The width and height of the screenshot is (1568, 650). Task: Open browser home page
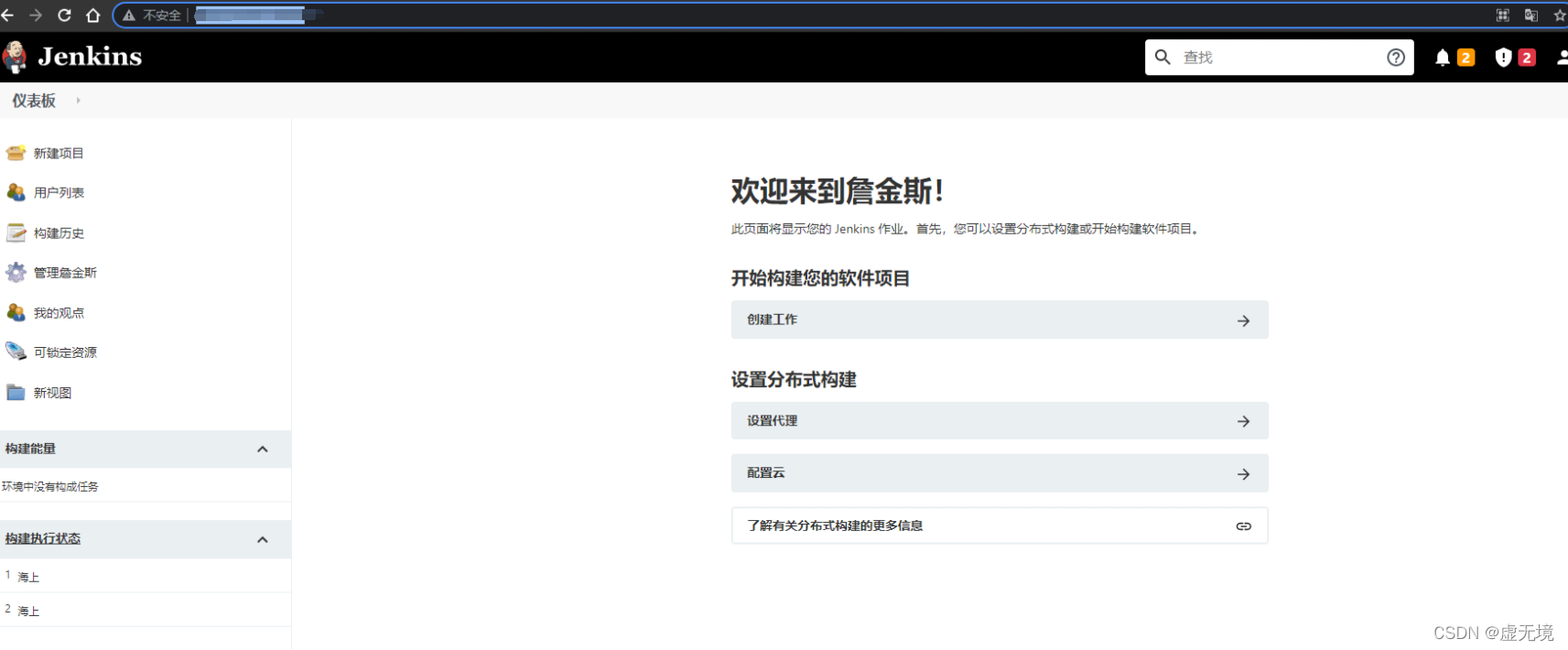tap(92, 15)
